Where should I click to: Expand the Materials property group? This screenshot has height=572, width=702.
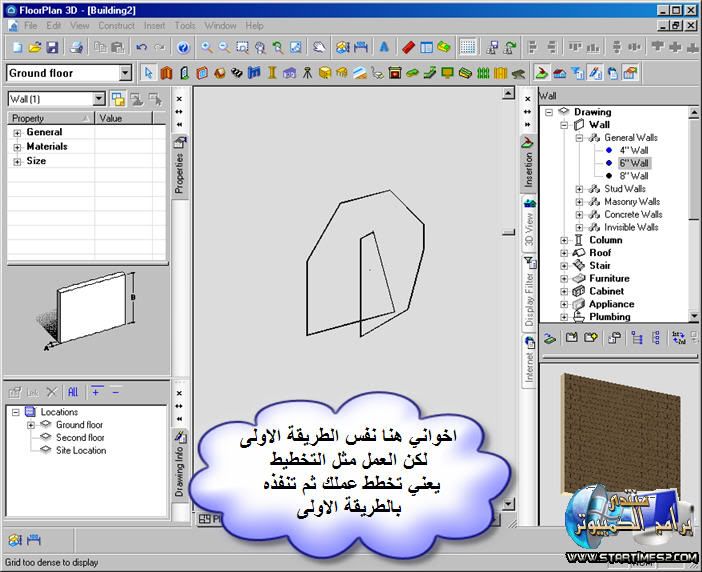17,147
